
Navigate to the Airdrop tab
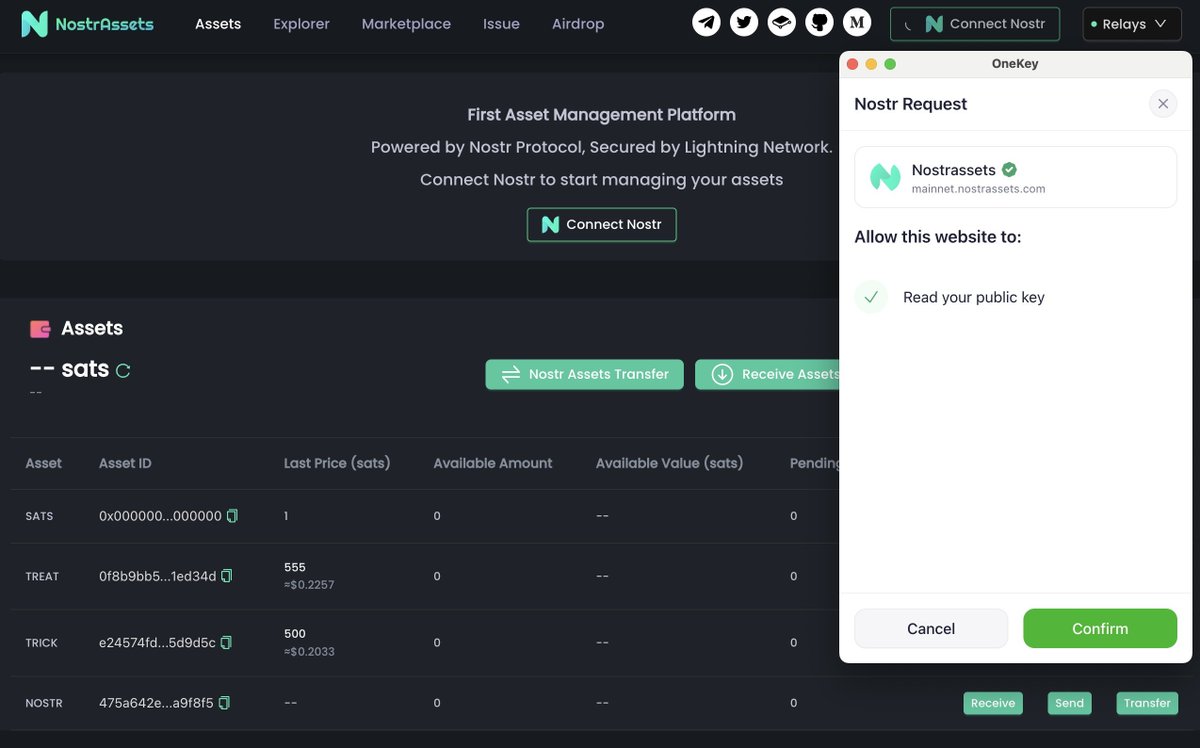(x=578, y=24)
